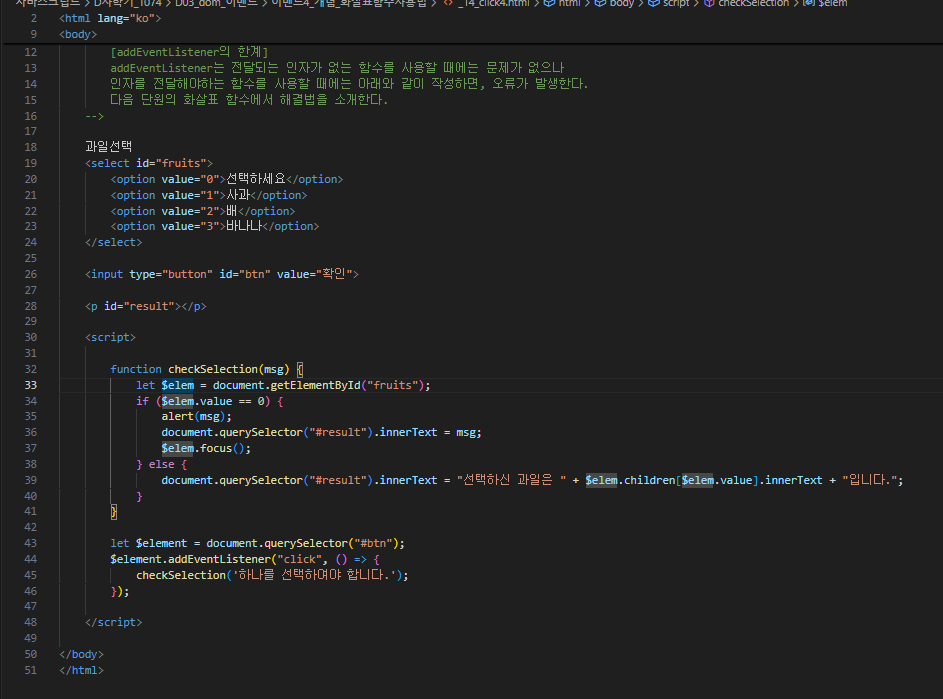Click line number 44 in the gutter
943x699 pixels.
tap(31, 559)
